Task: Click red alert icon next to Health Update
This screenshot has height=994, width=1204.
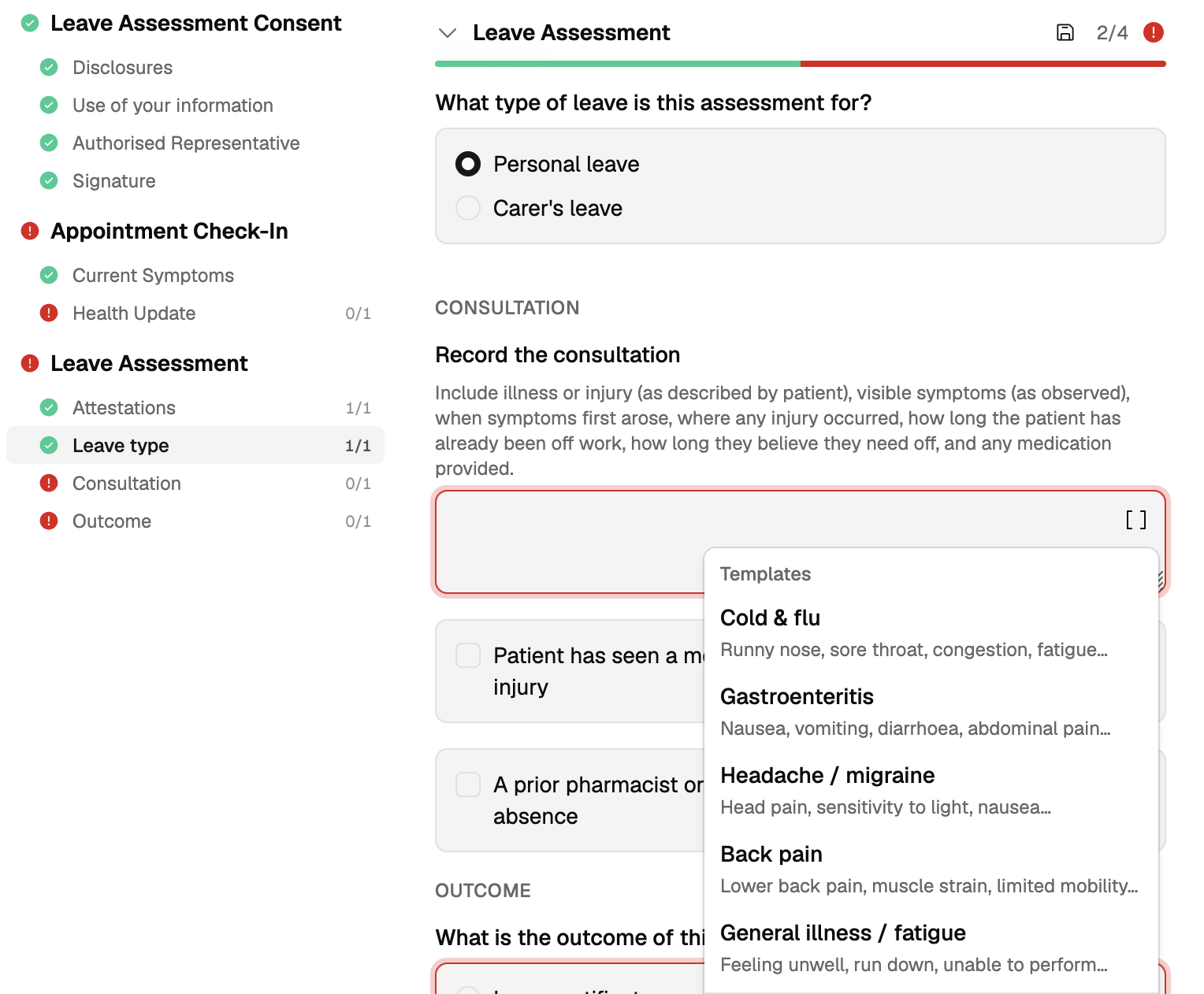Action: pos(49,313)
